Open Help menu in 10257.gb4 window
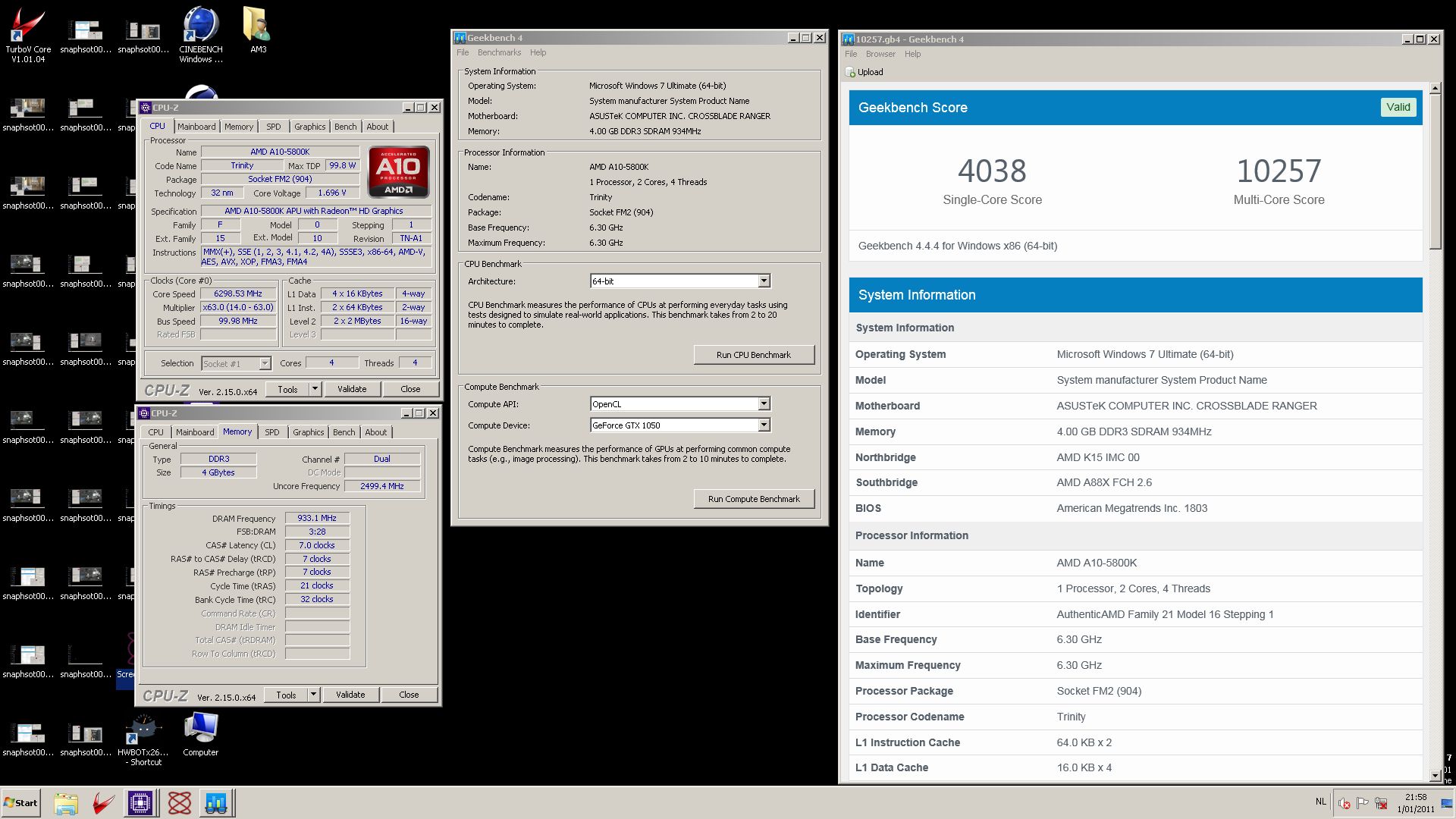Viewport: 1456px width, 819px height. [912, 54]
